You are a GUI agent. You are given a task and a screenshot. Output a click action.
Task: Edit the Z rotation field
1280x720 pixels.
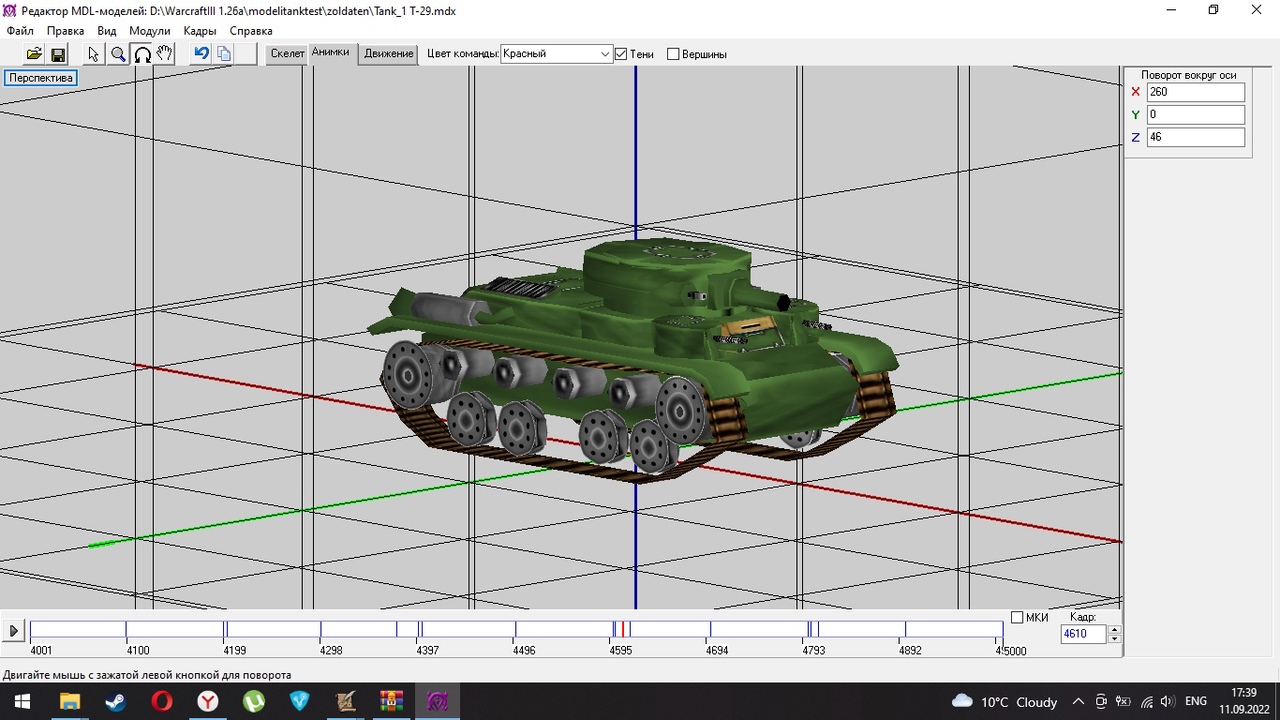1195,137
